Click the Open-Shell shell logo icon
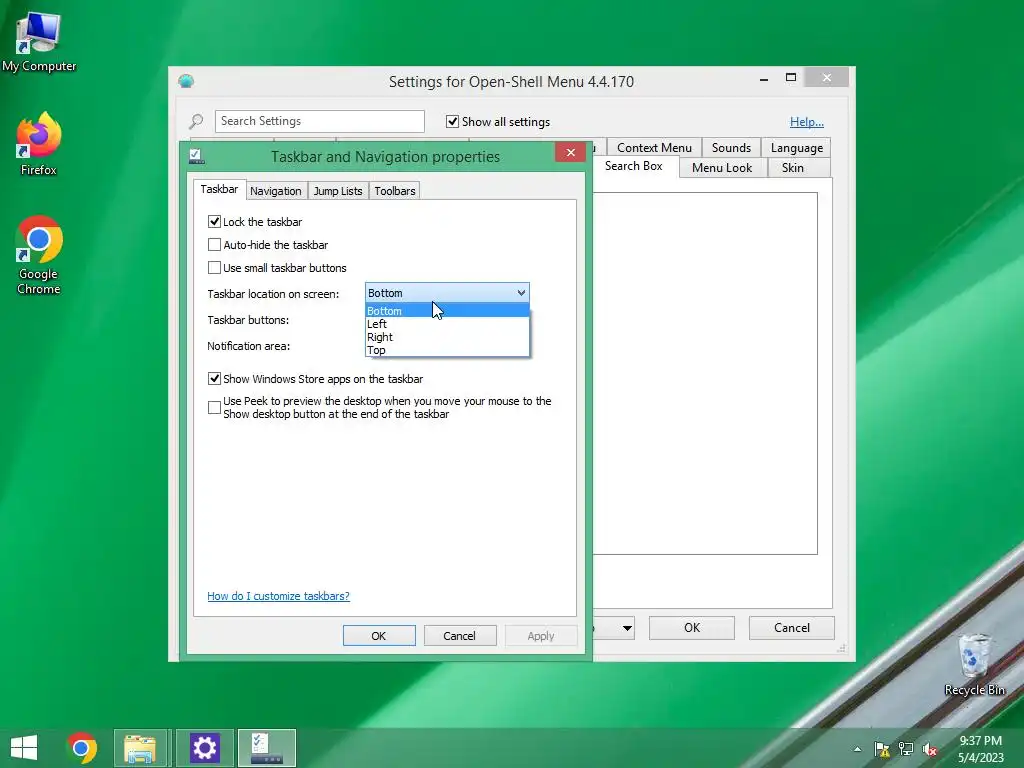The width and height of the screenshot is (1024, 768). pos(186,81)
